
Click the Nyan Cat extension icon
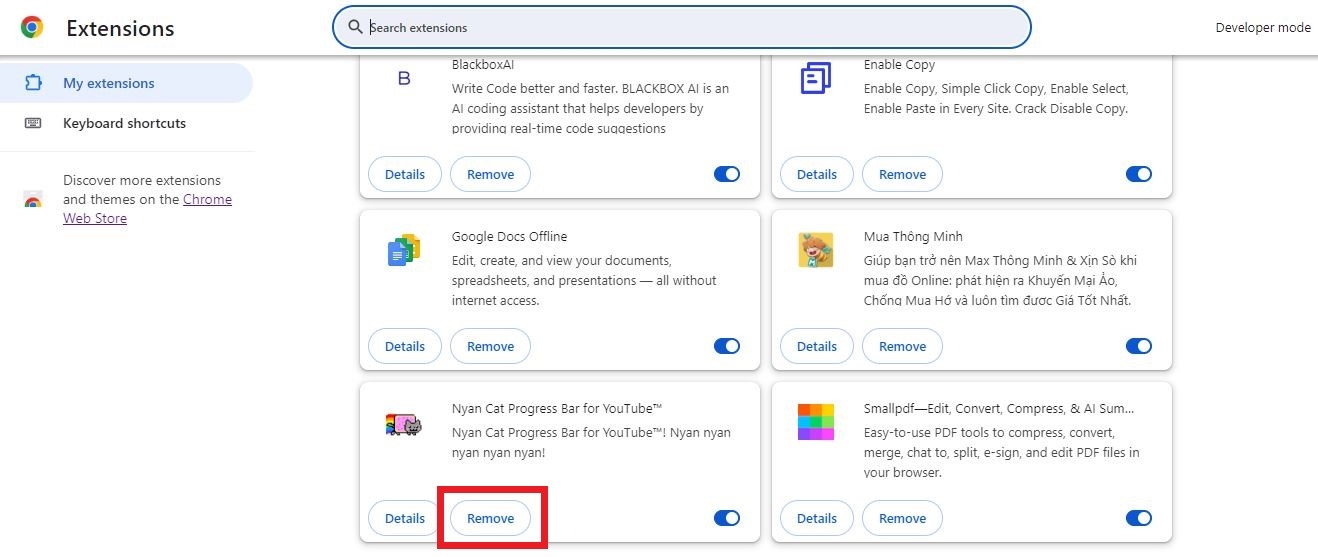[404, 424]
